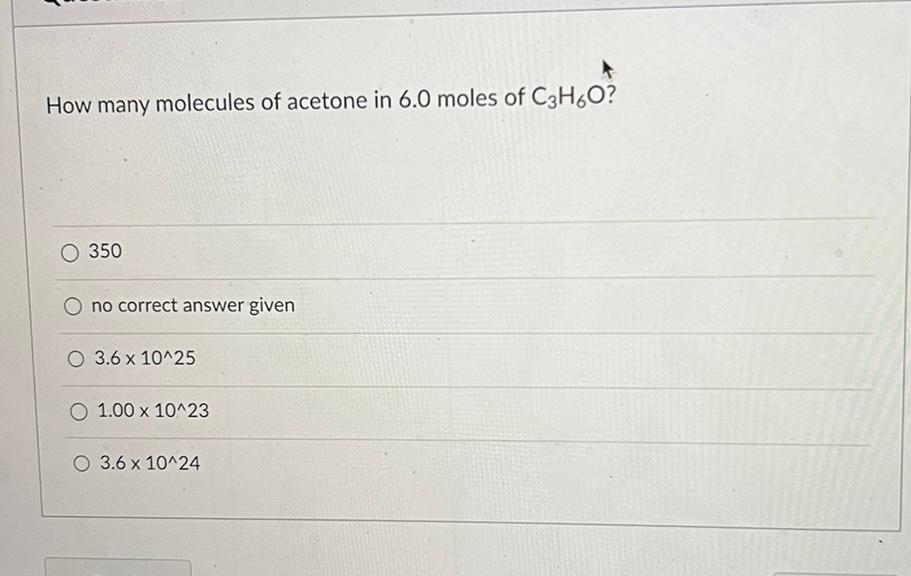Click the divider line above the 350 option
The height and width of the screenshot is (576, 911).
pos(460,224)
